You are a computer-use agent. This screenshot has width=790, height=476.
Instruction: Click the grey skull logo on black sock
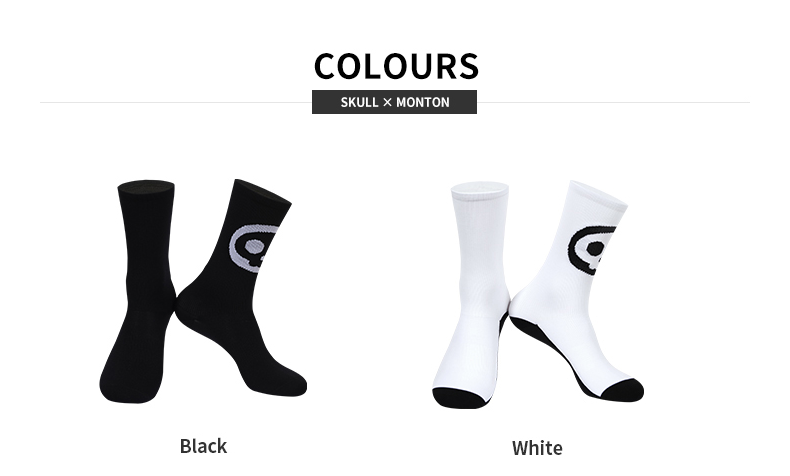point(253,248)
